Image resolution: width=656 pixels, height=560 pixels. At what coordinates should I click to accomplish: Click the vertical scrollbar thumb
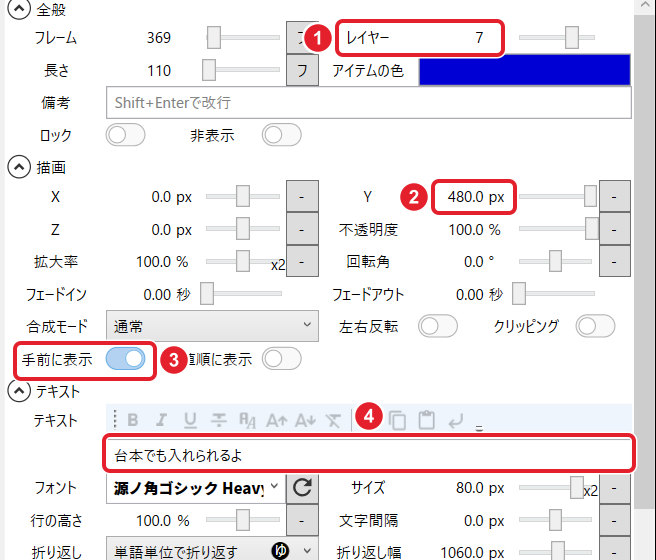[645, 261]
